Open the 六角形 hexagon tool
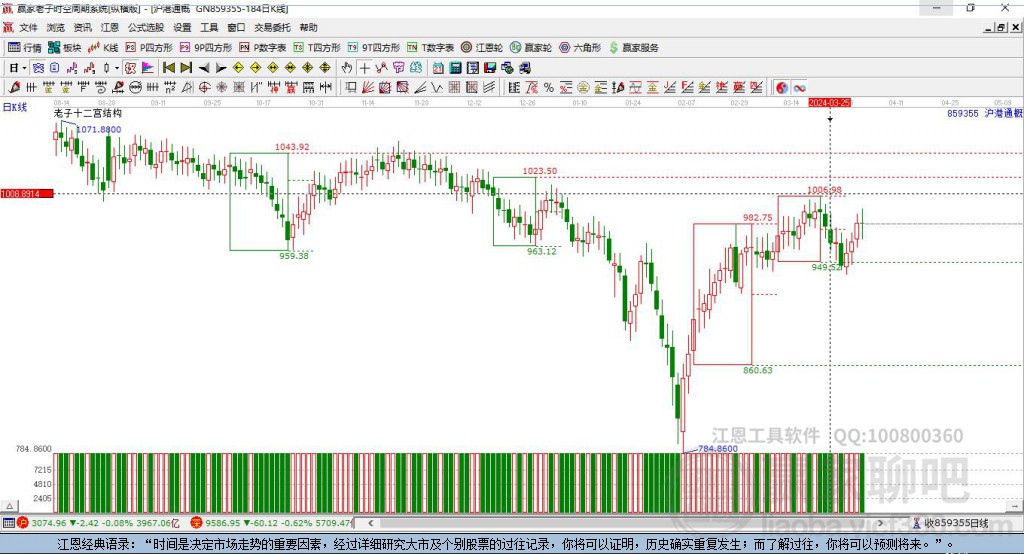The height and width of the screenshot is (554, 1024). pyautogui.click(x=580, y=48)
